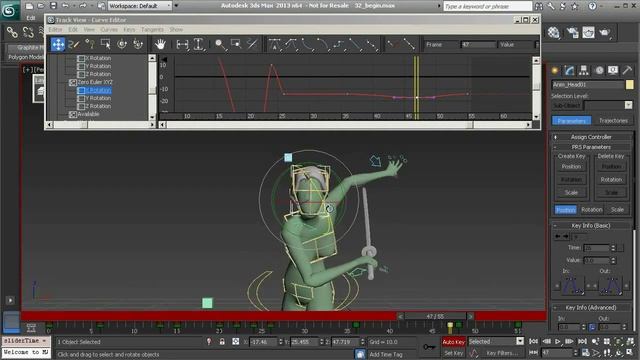Screen dimensions: 640x360
Task: Click the Anim_Head01 object color swatch
Action: [x=629, y=84]
